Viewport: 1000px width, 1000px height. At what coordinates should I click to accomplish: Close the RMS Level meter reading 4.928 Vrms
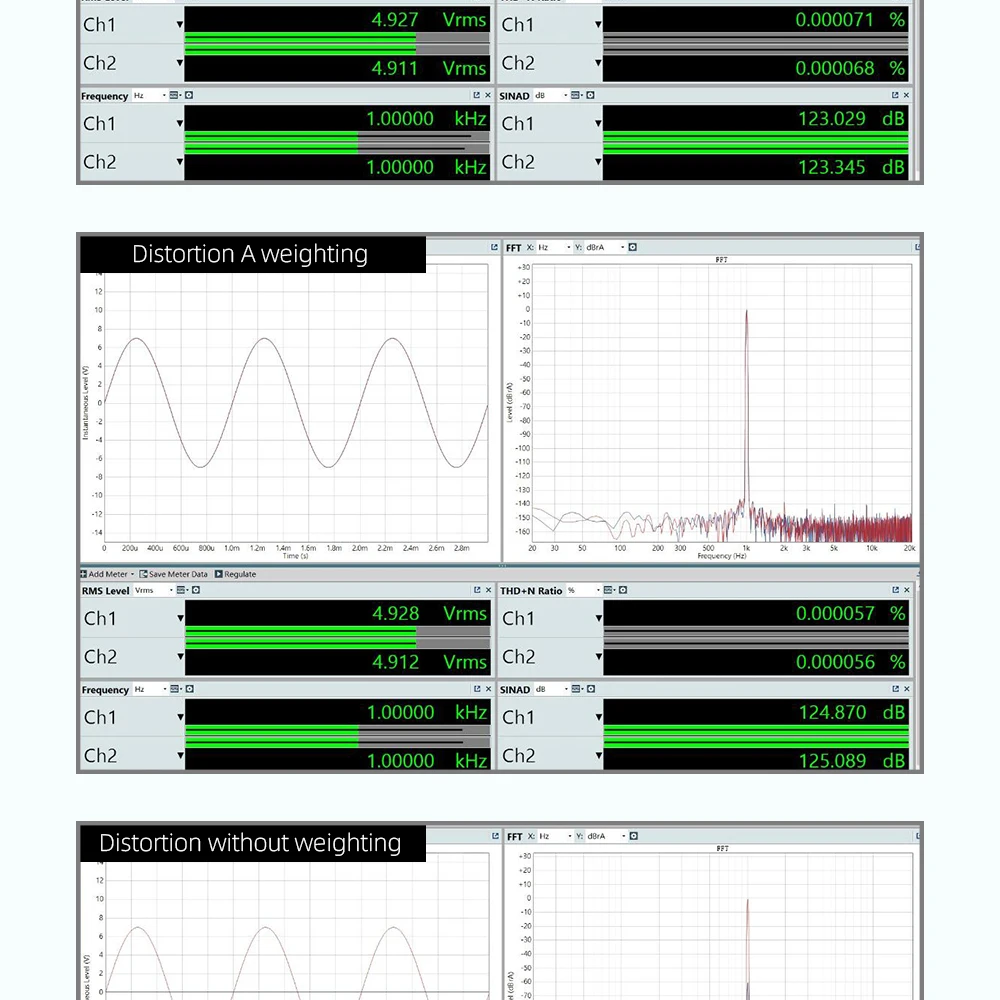coord(489,591)
